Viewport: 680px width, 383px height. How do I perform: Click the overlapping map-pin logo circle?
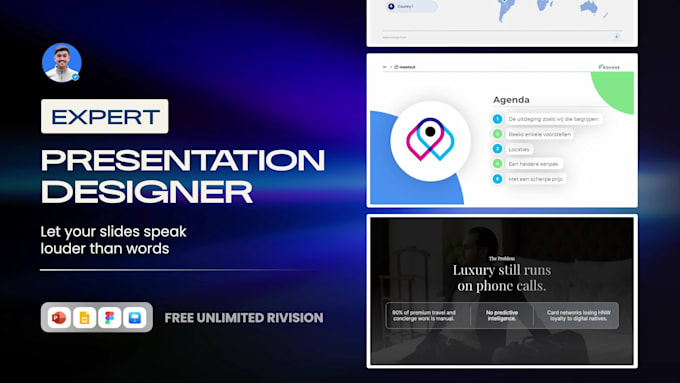pos(430,141)
